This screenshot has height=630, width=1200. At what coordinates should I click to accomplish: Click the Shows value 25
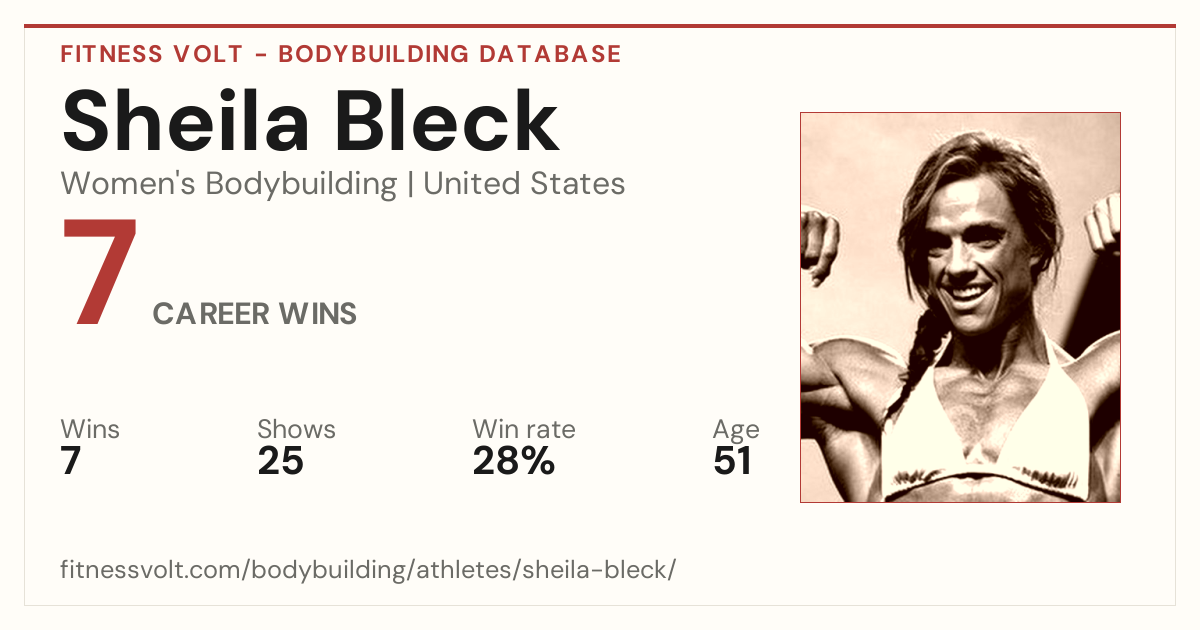(x=280, y=461)
